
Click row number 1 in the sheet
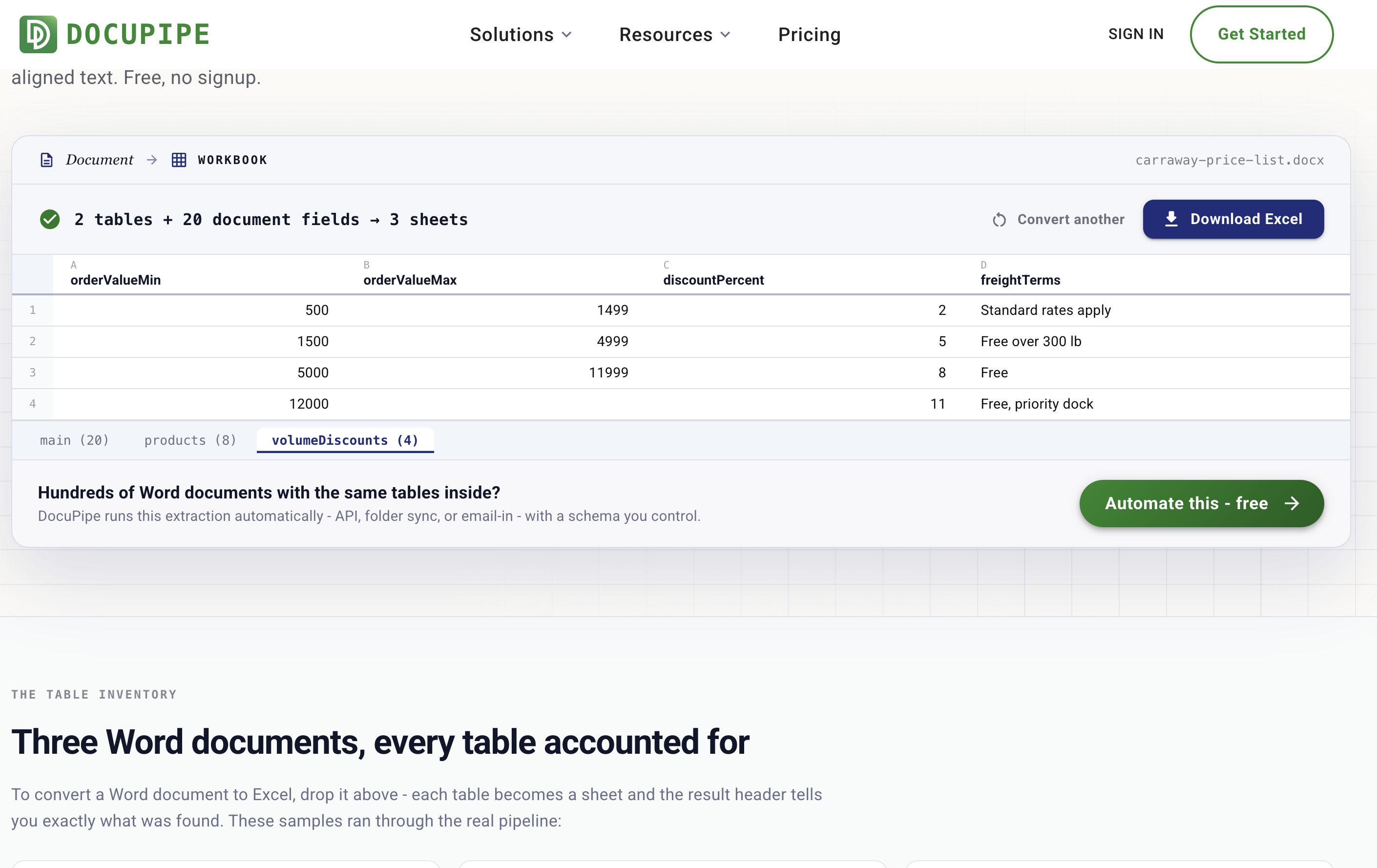pyautogui.click(x=33, y=310)
